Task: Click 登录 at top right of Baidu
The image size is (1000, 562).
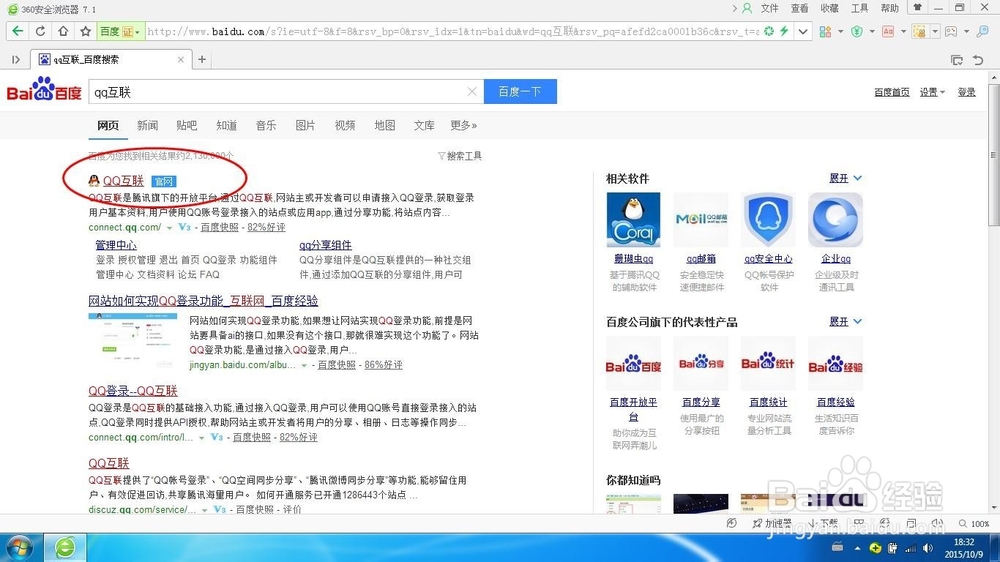Action: [x=966, y=92]
